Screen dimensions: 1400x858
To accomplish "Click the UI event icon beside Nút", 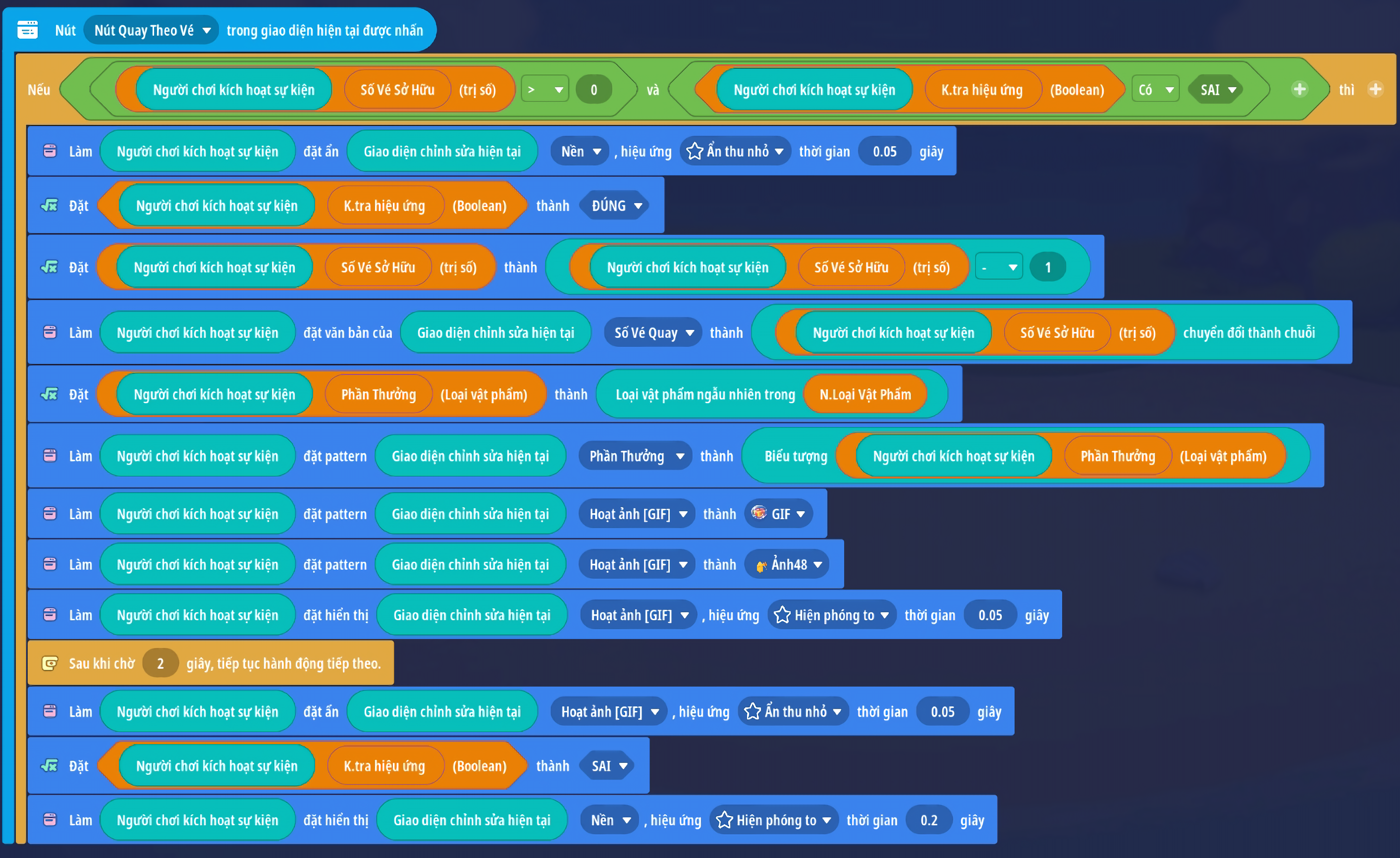I will [27, 30].
